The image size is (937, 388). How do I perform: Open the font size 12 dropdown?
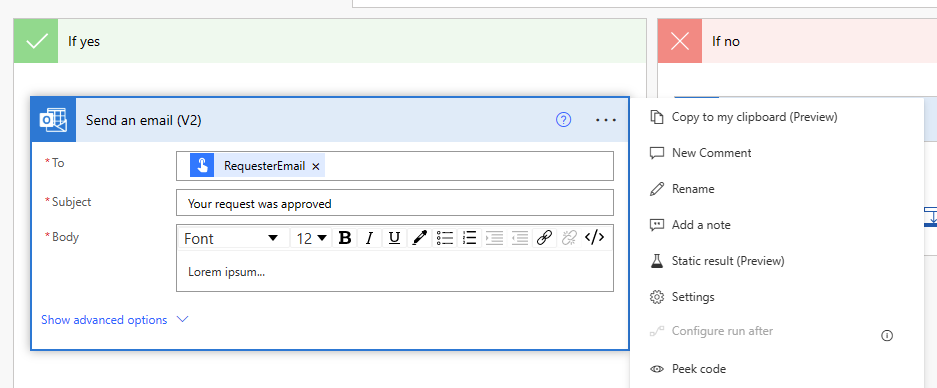(x=311, y=238)
